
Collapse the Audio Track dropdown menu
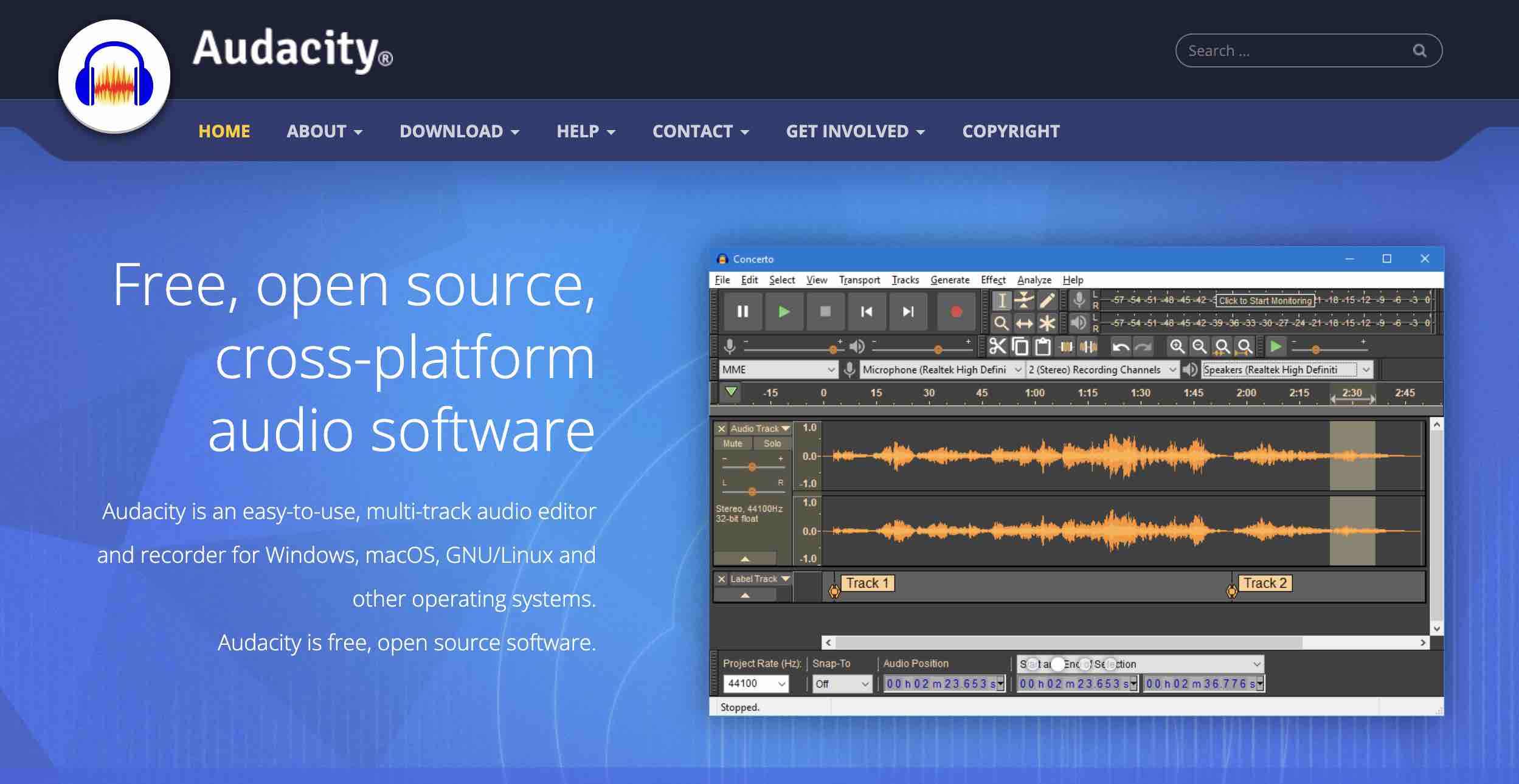point(786,428)
